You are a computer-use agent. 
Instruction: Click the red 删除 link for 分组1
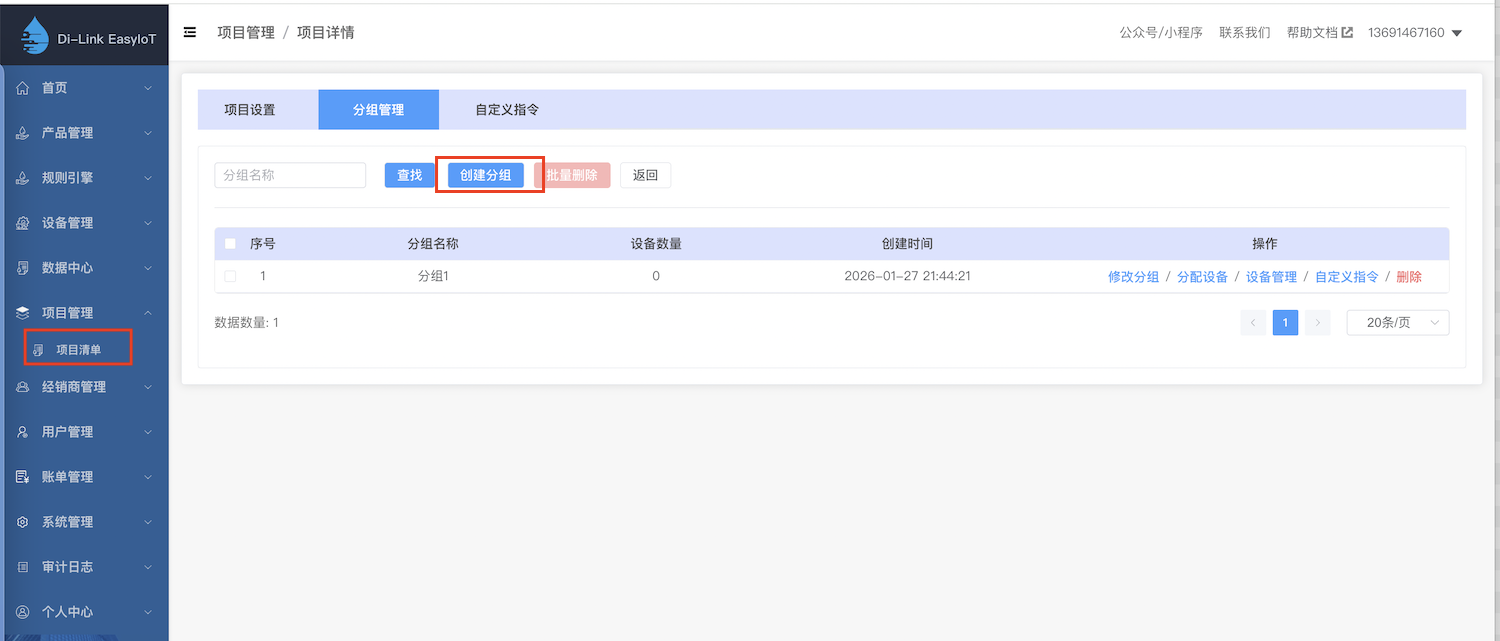[x=1408, y=277]
